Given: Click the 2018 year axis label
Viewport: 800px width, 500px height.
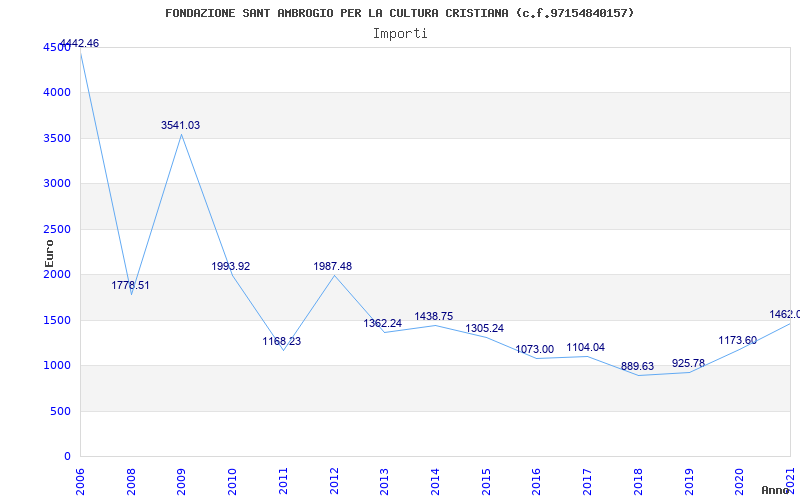Looking at the screenshot, I should (638, 481).
